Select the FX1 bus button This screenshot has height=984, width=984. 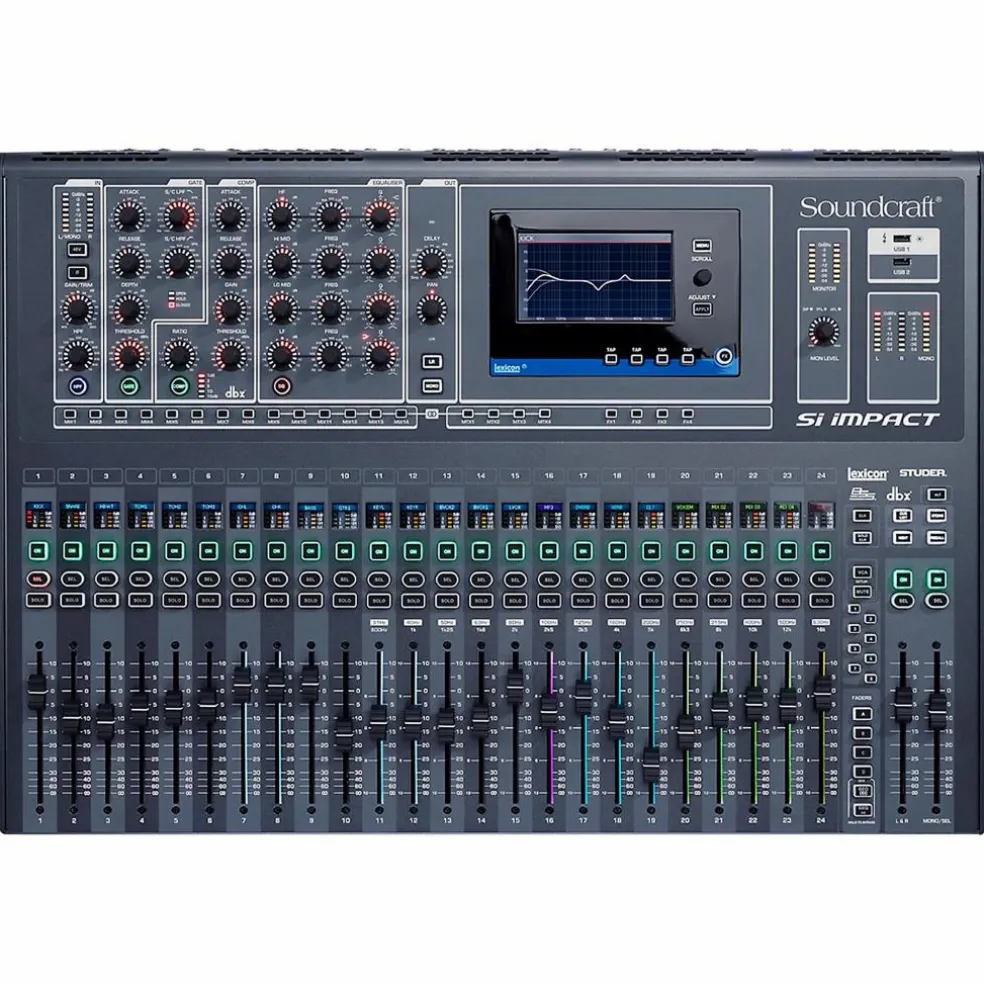(x=611, y=414)
